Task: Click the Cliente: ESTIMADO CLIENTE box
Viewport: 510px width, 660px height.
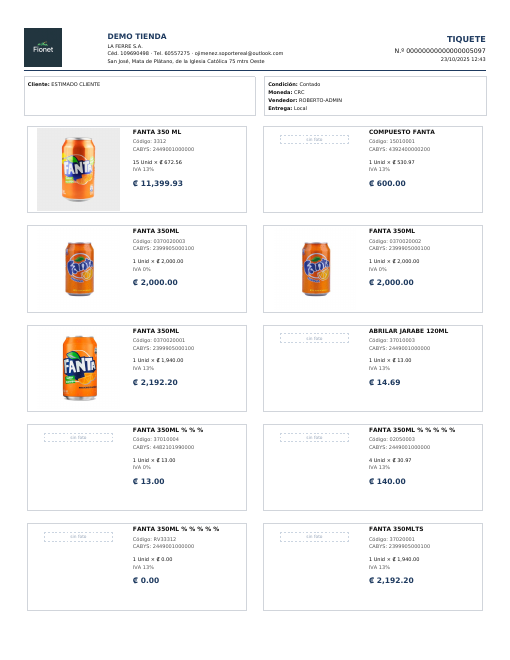Action: pos(140,96)
